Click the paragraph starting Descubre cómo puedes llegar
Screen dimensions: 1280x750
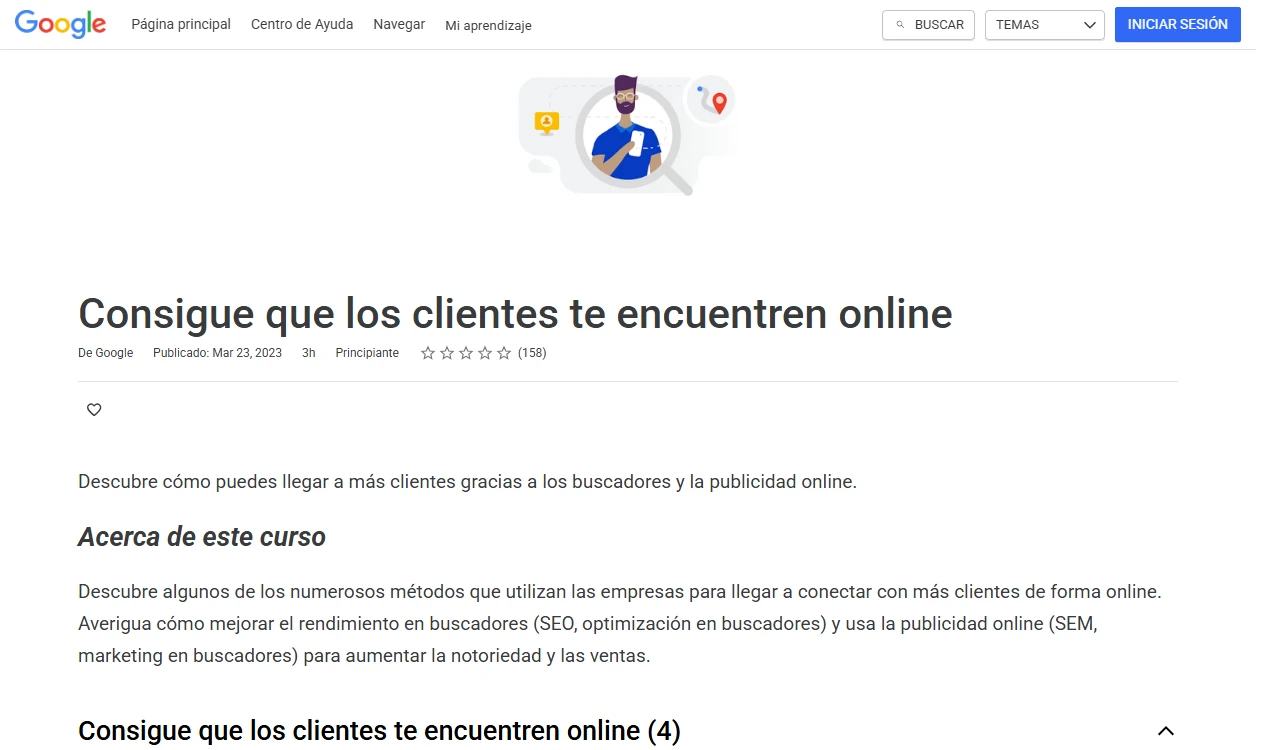click(x=467, y=481)
